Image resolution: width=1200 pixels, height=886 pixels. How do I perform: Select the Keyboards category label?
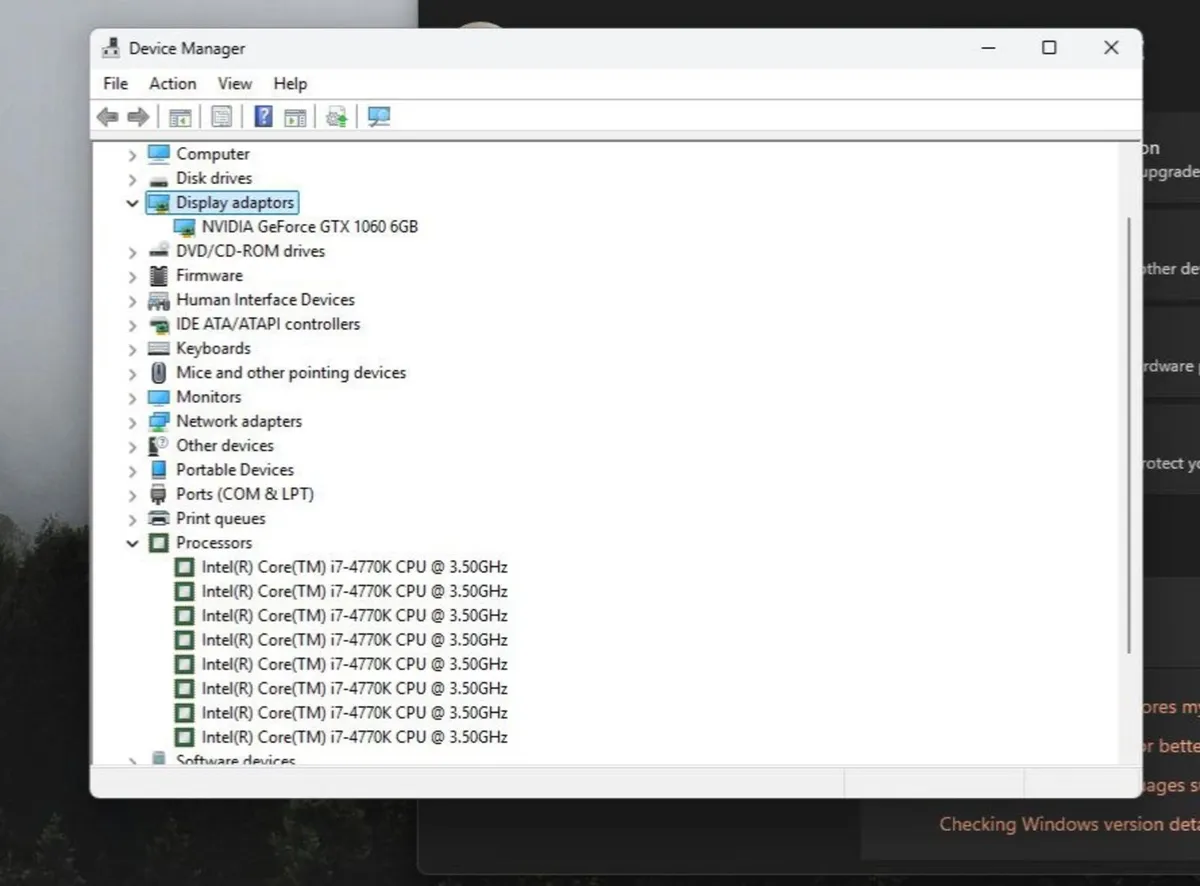pyautogui.click(x=213, y=349)
